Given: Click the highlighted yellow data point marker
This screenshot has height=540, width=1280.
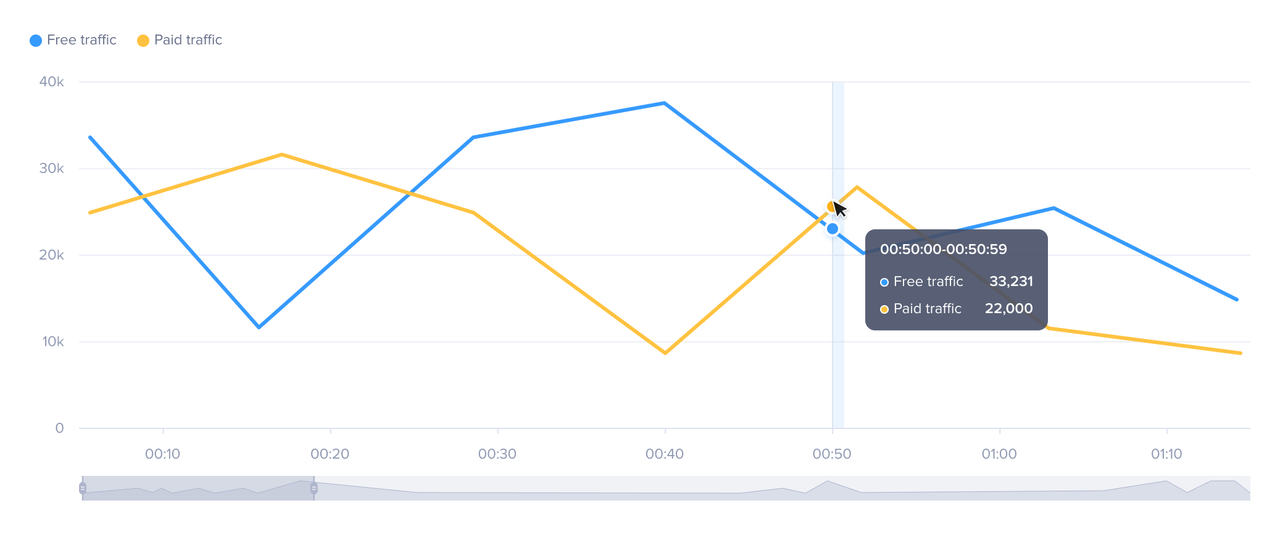Looking at the screenshot, I should (831, 207).
